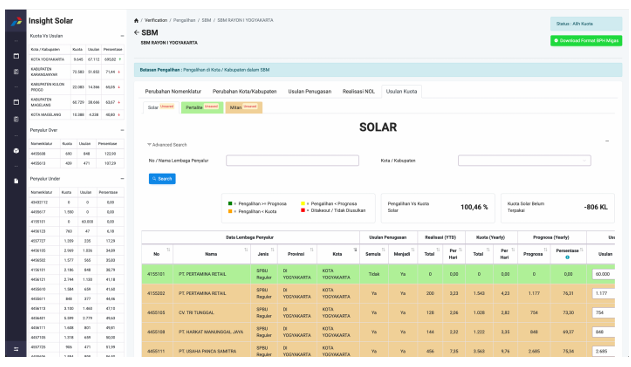Click the back arrow beside SBM title
This screenshot has width=631, height=367.
point(136,33)
